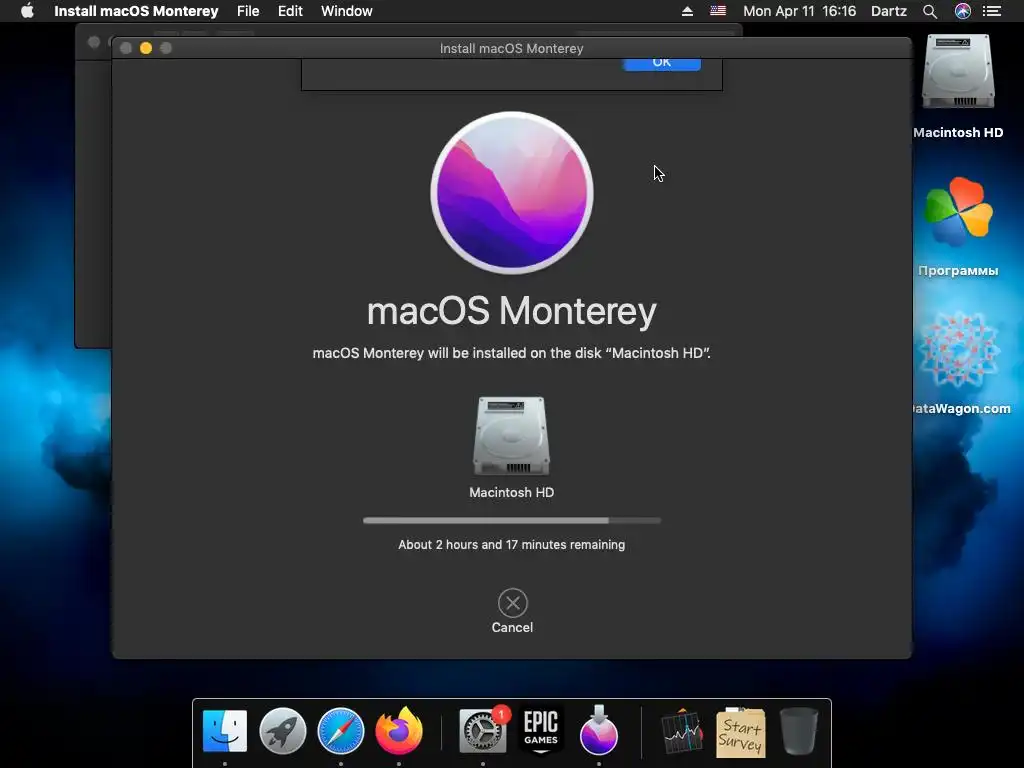Image resolution: width=1024 pixels, height=768 pixels.
Task: Click the eject icon in the menu bar
Action: point(687,11)
